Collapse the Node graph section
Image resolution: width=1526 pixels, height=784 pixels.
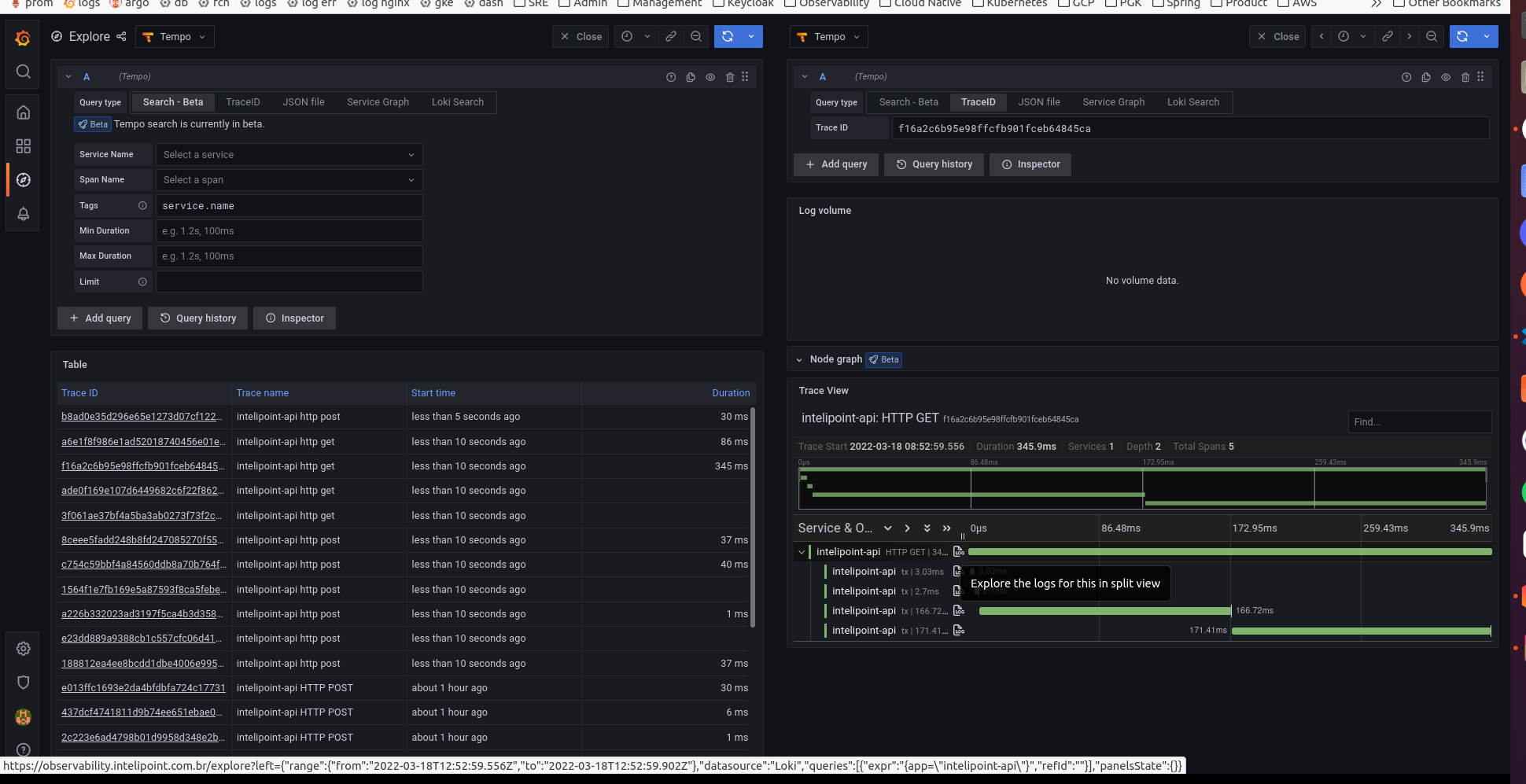pyautogui.click(x=799, y=359)
